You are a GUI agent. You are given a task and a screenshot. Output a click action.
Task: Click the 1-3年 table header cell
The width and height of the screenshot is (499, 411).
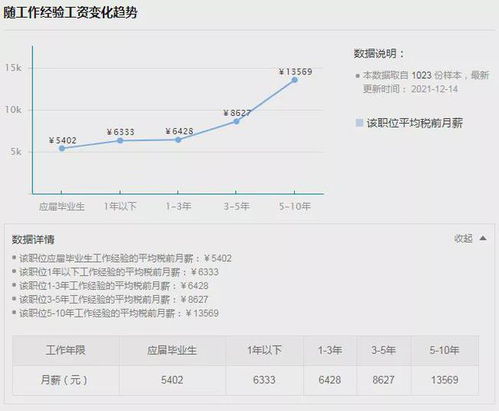(x=330, y=350)
